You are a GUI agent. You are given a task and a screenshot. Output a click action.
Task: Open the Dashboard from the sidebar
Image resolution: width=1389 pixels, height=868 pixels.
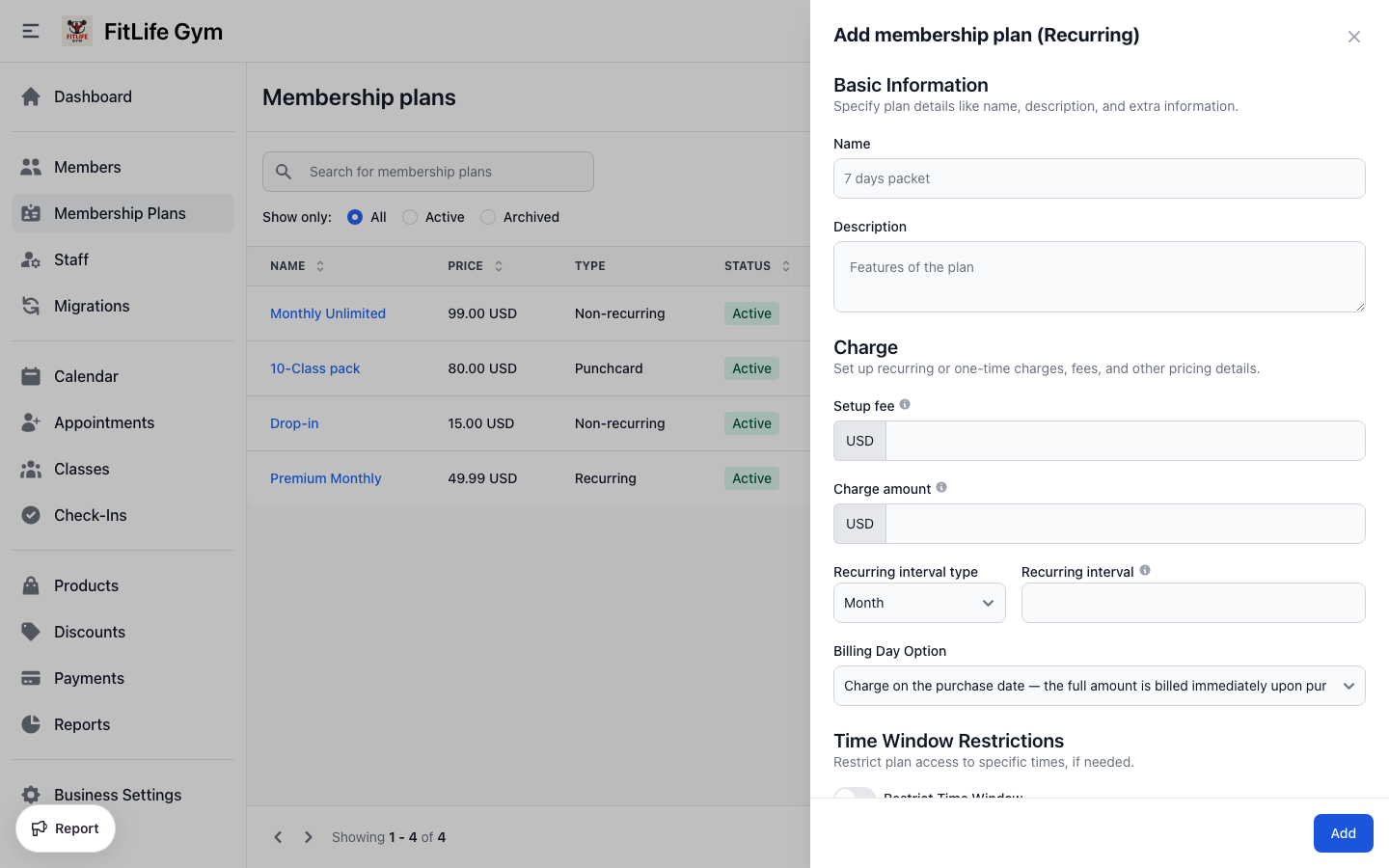(93, 96)
